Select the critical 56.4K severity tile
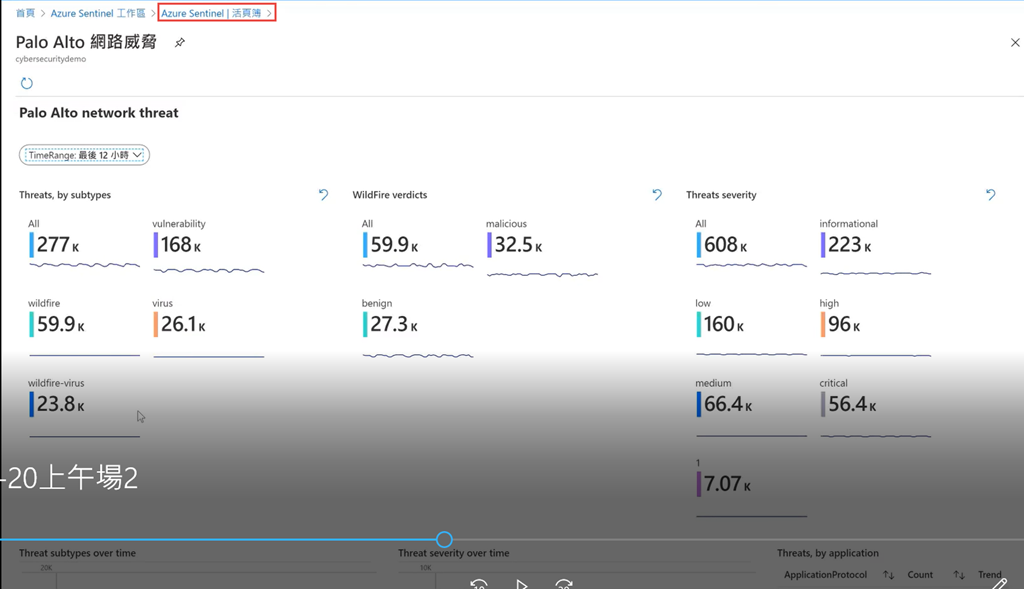 (x=876, y=407)
